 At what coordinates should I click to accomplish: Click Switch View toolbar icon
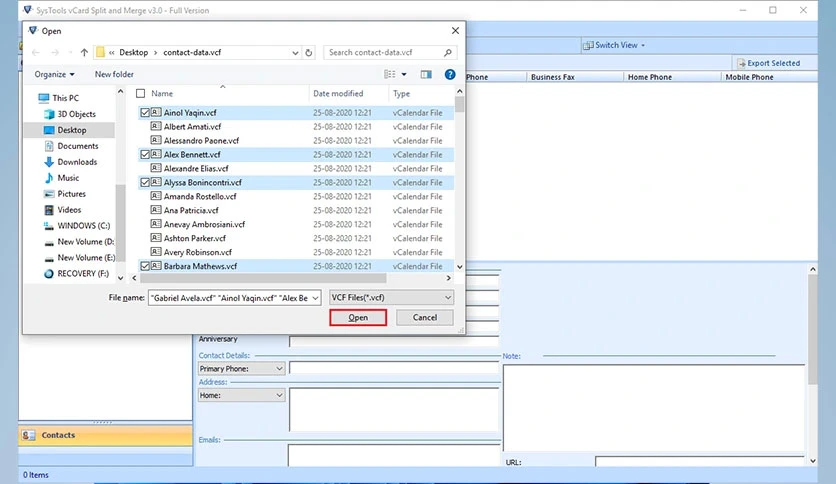[x=588, y=45]
